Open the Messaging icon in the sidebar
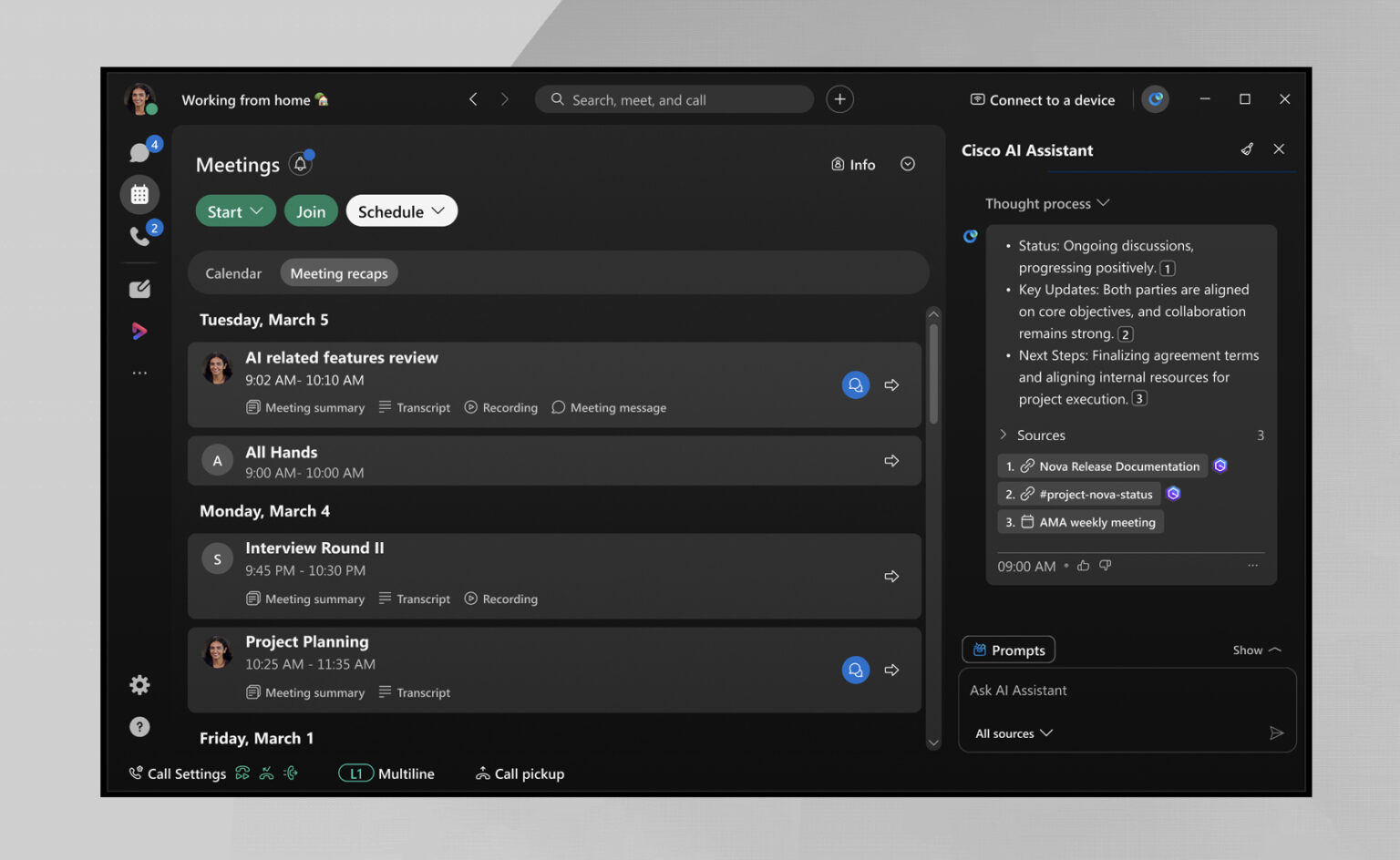This screenshot has height=860, width=1400. (139, 151)
